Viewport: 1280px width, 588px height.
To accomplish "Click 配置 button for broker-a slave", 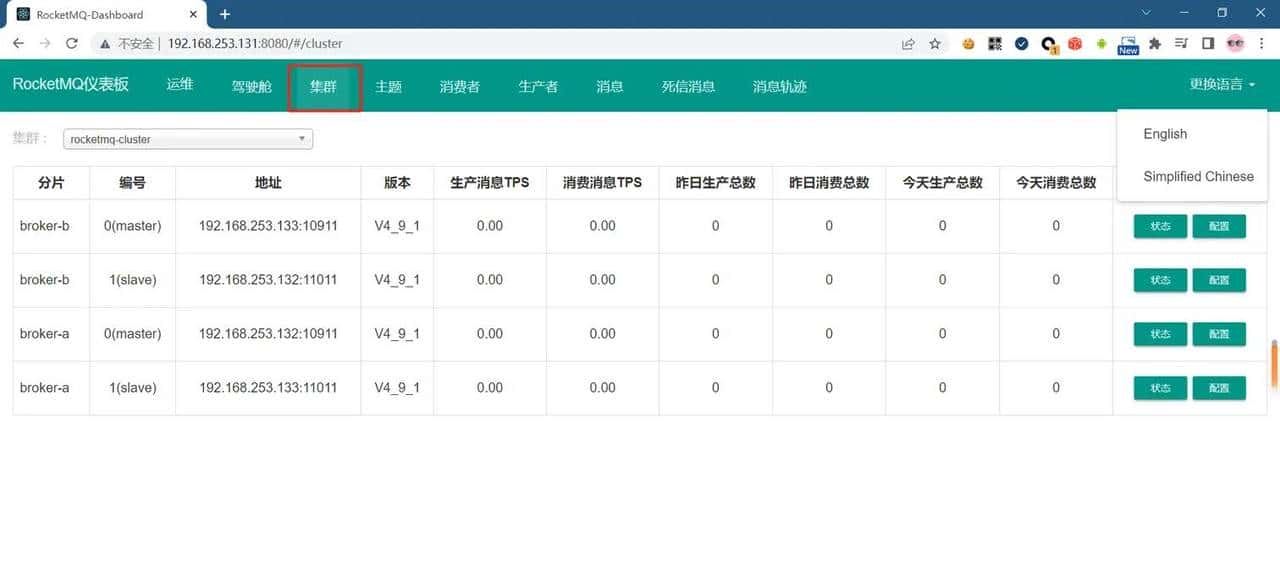I will point(1219,388).
